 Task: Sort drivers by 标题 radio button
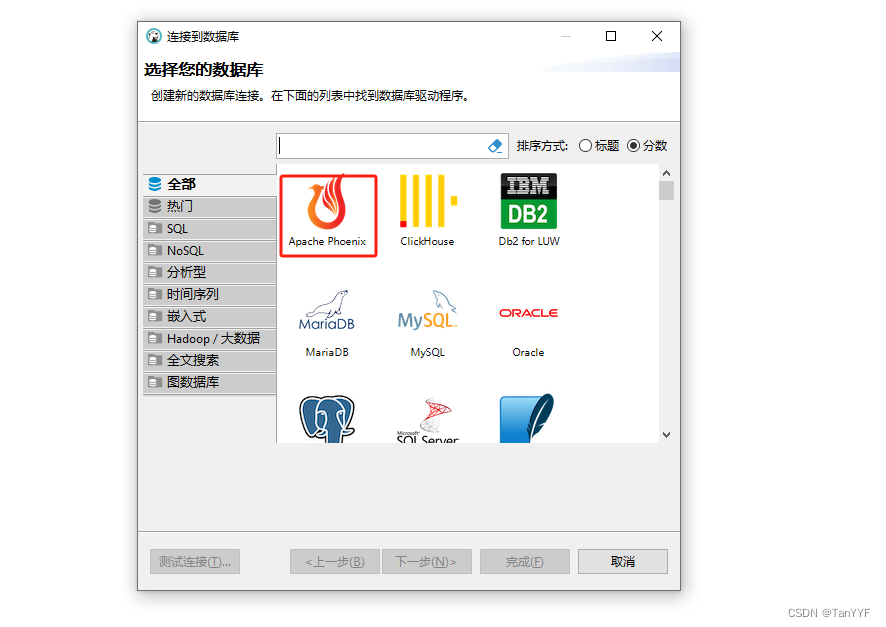585,146
